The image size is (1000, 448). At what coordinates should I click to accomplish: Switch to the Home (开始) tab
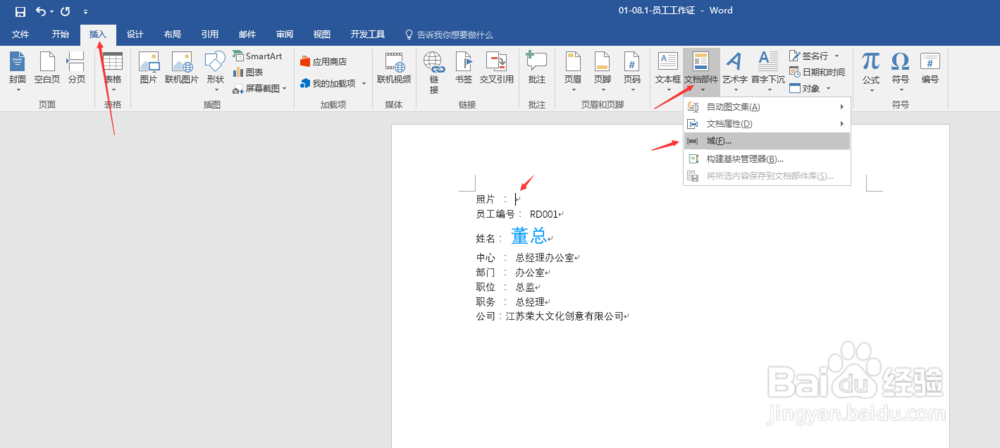(61, 34)
